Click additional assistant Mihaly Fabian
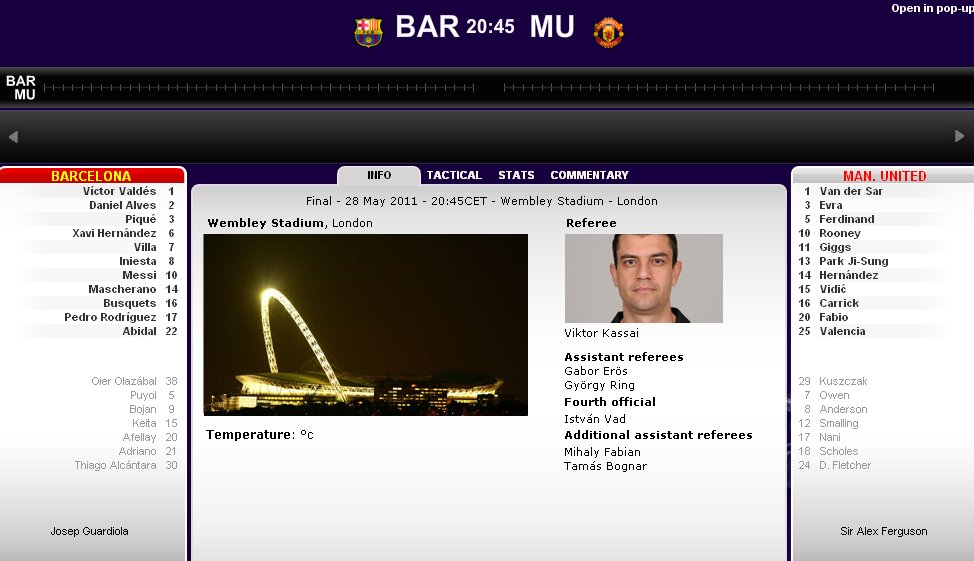The image size is (974, 561). tap(602, 452)
